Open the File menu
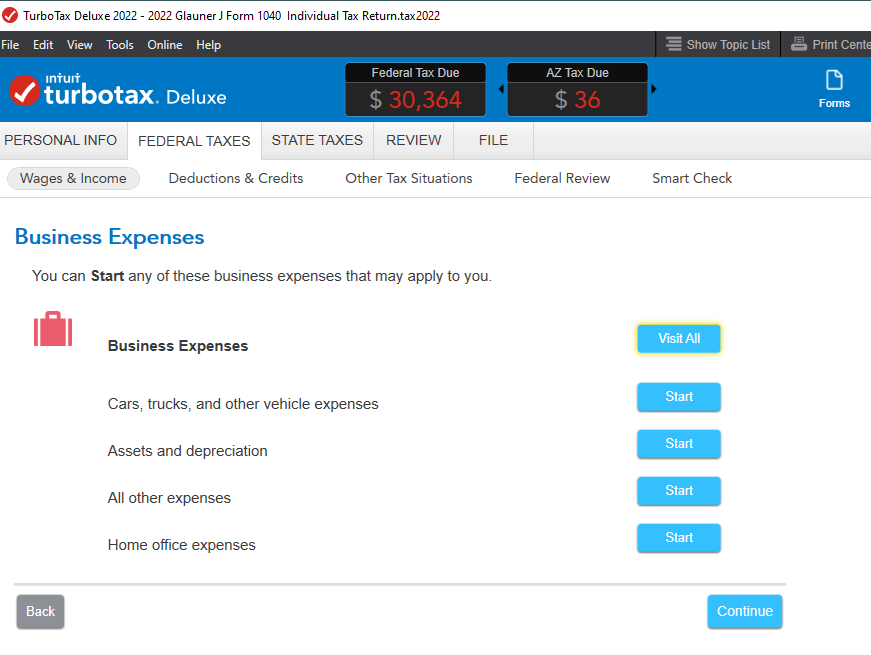The height and width of the screenshot is (655, 871). tap(10, 44)
